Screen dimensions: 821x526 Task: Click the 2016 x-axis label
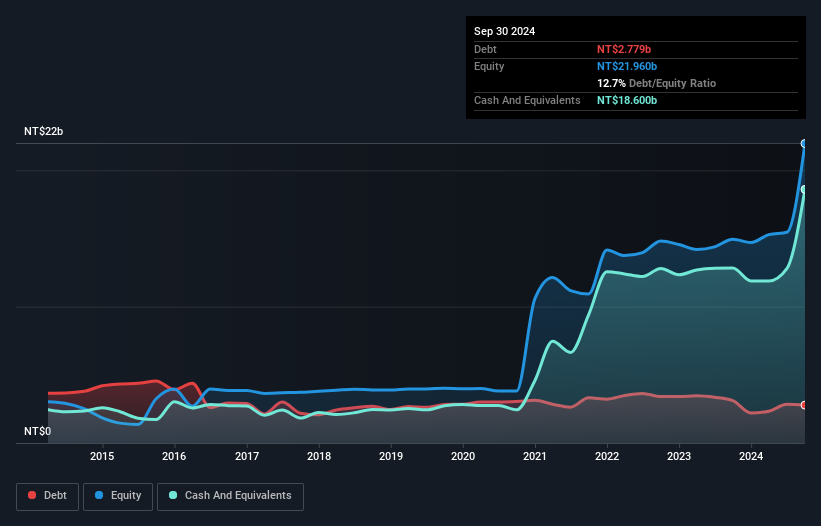[x=174, y=456]
